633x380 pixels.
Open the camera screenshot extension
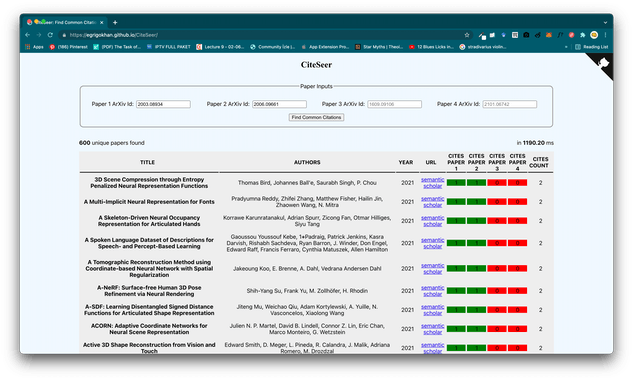[x=526, y=35]
